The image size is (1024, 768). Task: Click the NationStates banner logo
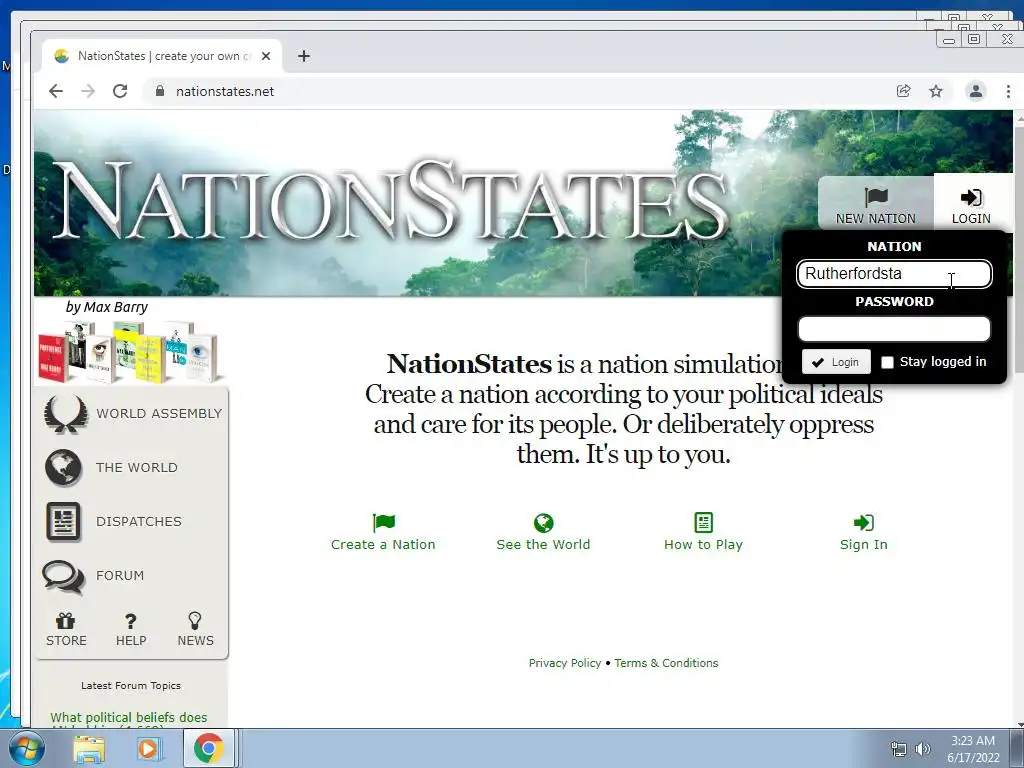(x=390, y=199)
